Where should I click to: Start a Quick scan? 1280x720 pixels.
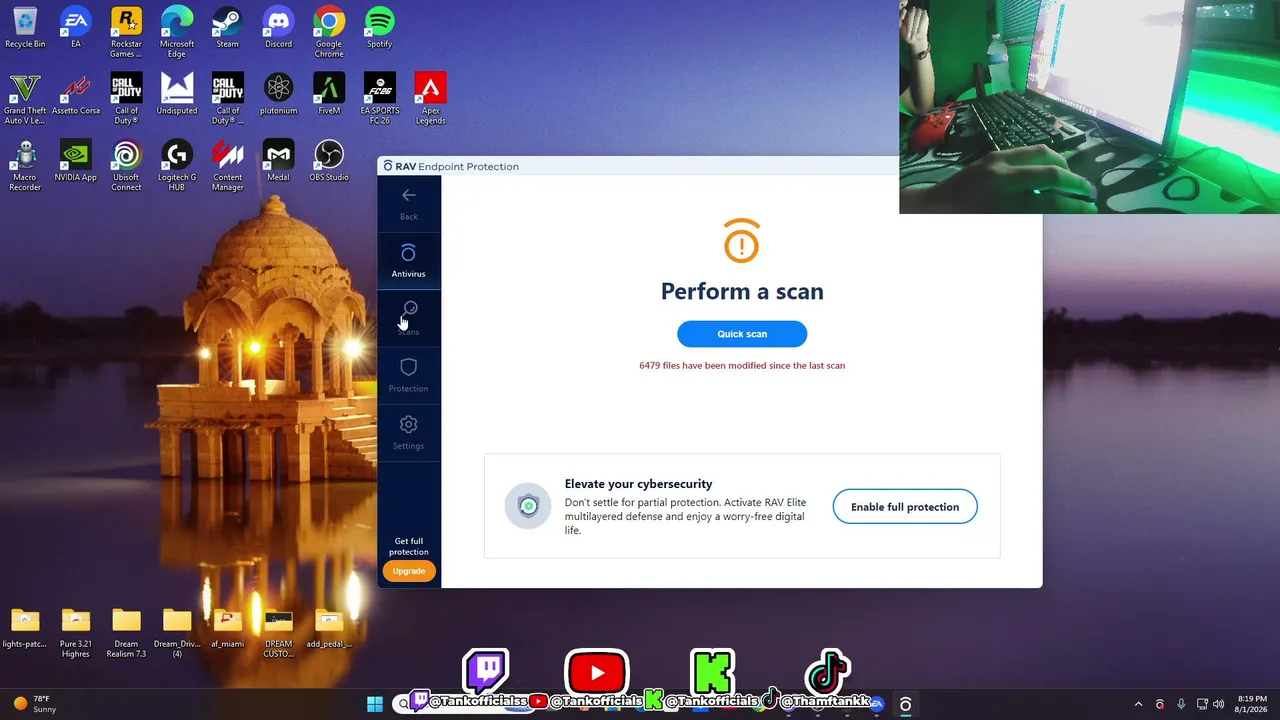point(742,334)
